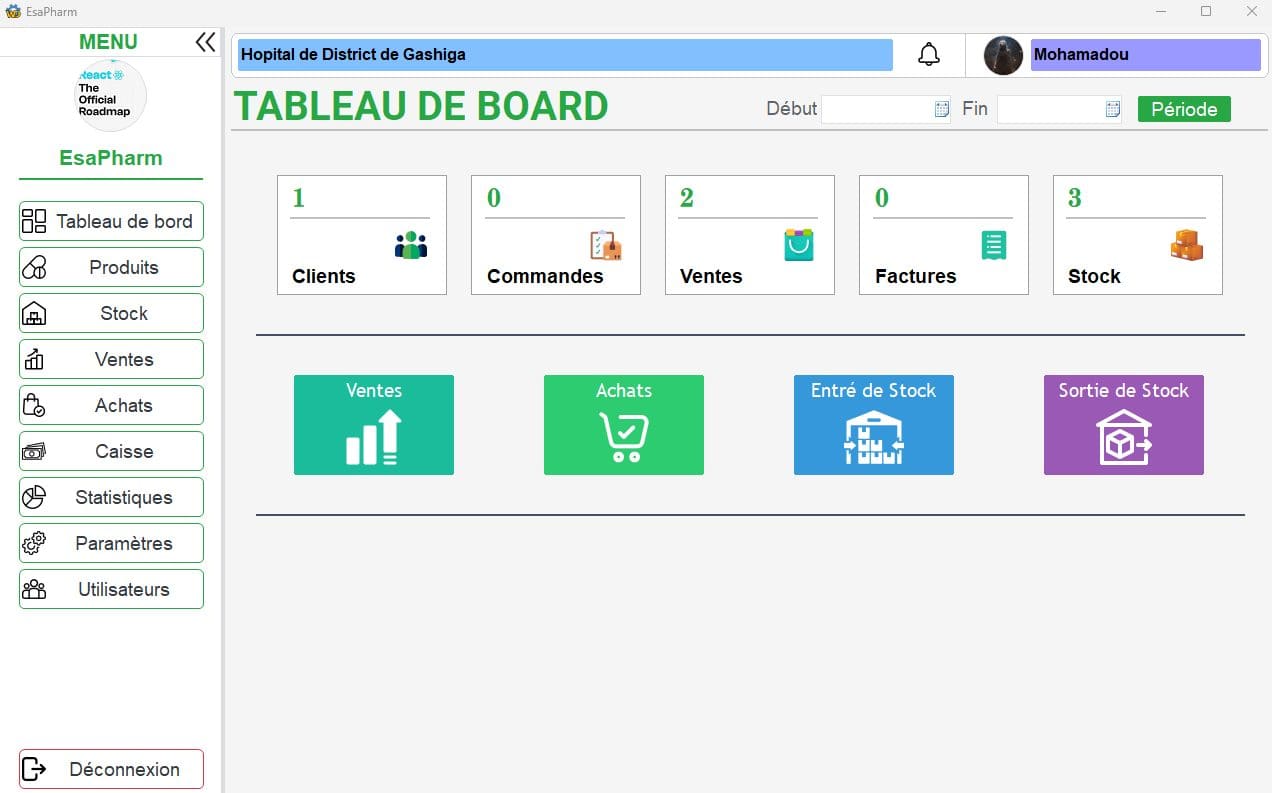Collapse the sidebar menu with double chevron
This screenshot has width=1272, height=793.
coord(205,42)
